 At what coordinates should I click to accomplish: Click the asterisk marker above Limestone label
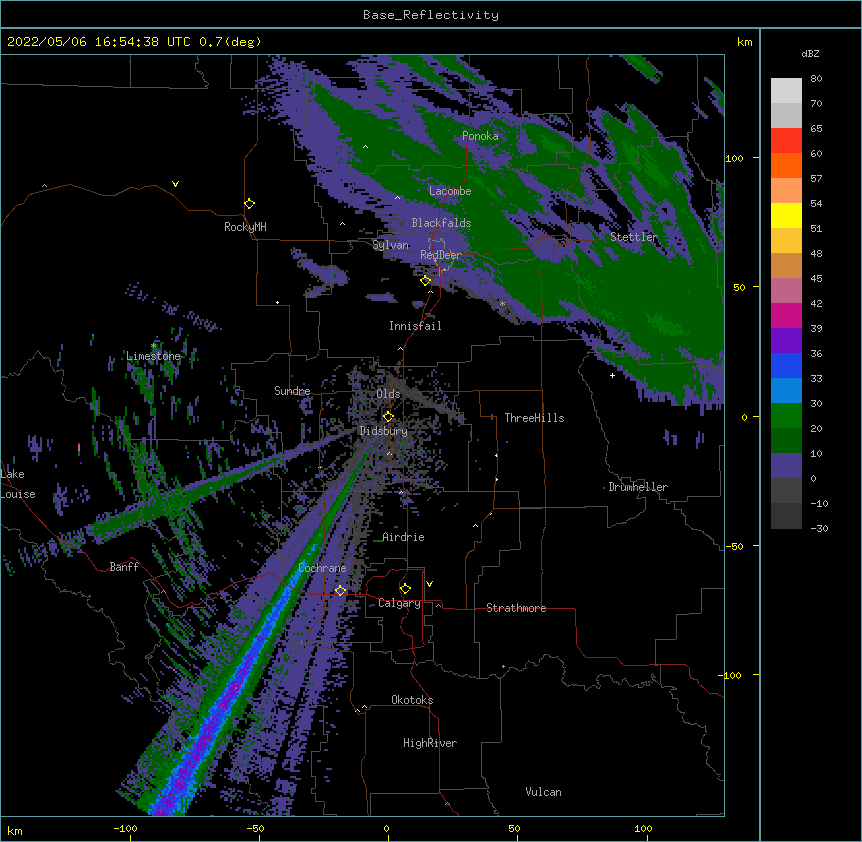154,346
